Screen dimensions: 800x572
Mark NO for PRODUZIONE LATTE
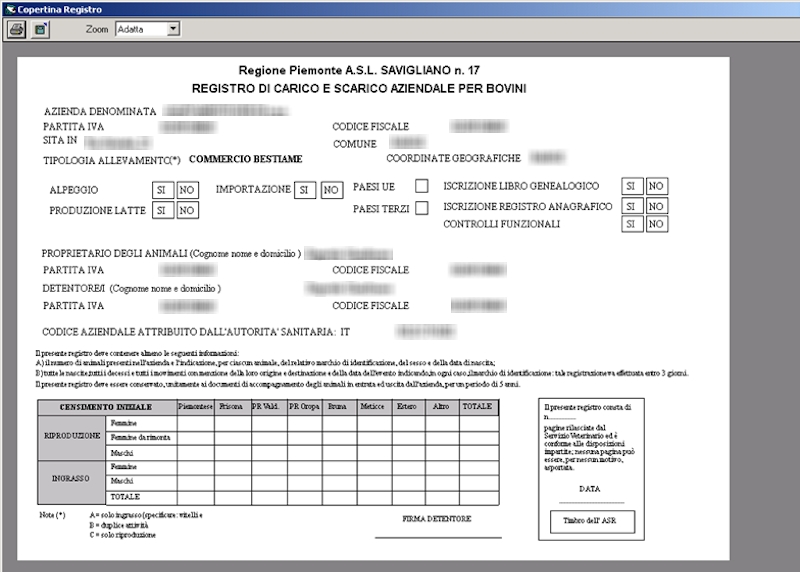[187, 210]
